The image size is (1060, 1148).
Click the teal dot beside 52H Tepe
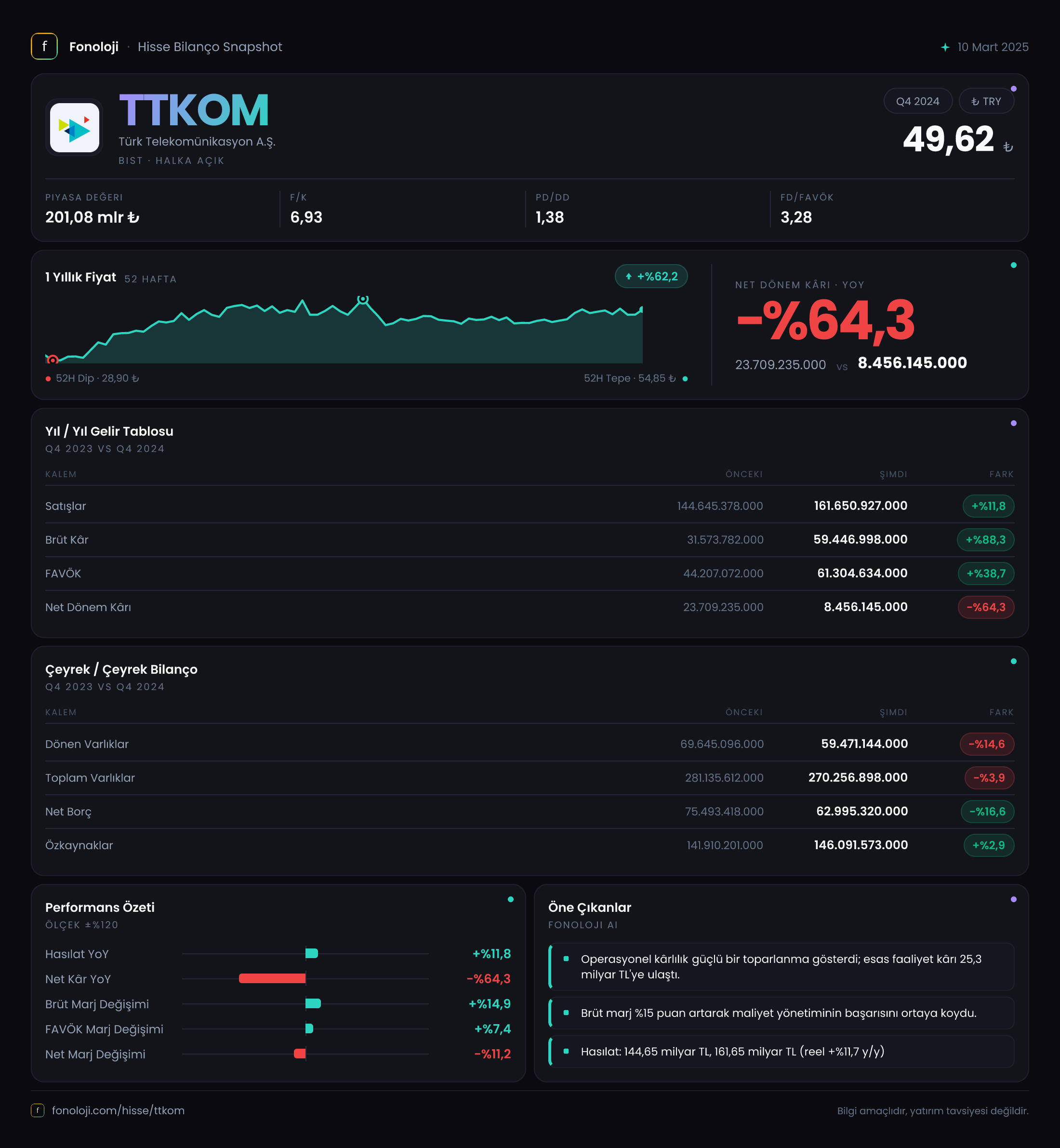click(685, 379)
